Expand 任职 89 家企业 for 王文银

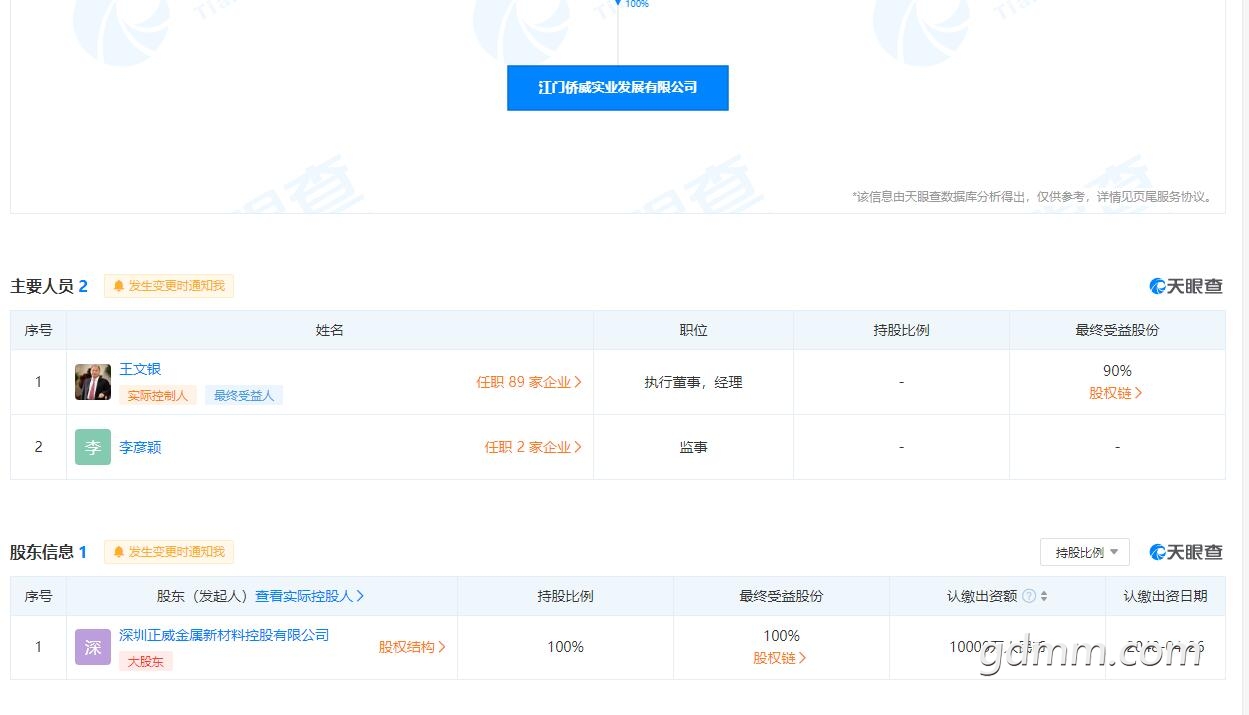click(x=529, y=382)
